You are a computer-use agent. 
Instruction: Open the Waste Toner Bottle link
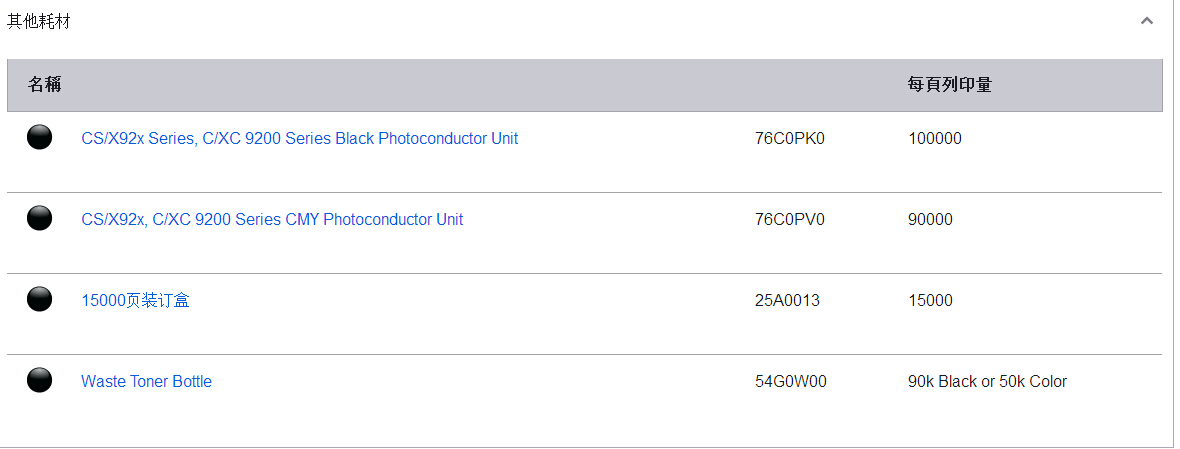coord(147,381)
